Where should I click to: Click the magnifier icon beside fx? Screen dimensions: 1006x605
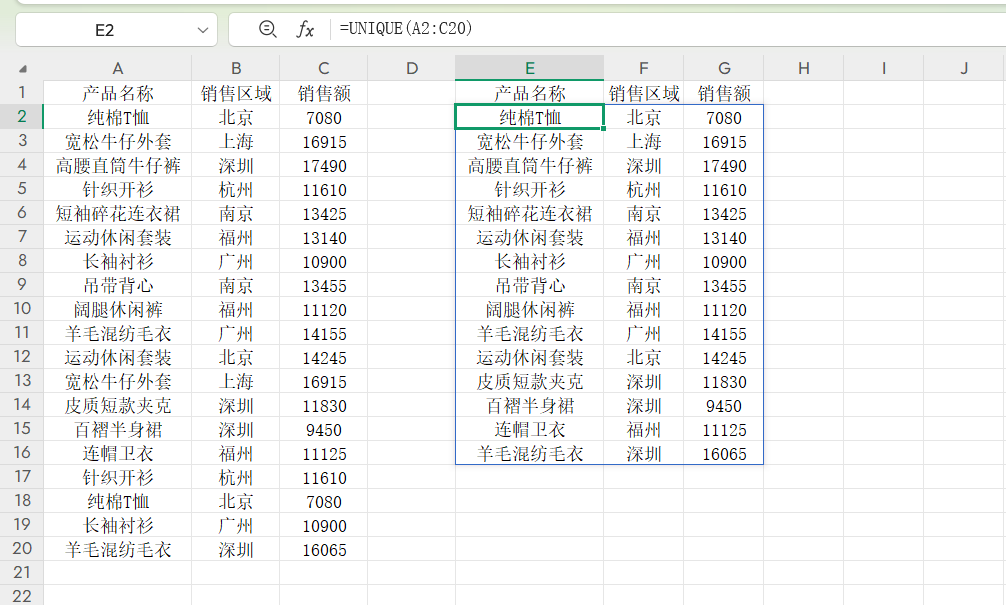[x=267, y=30]
